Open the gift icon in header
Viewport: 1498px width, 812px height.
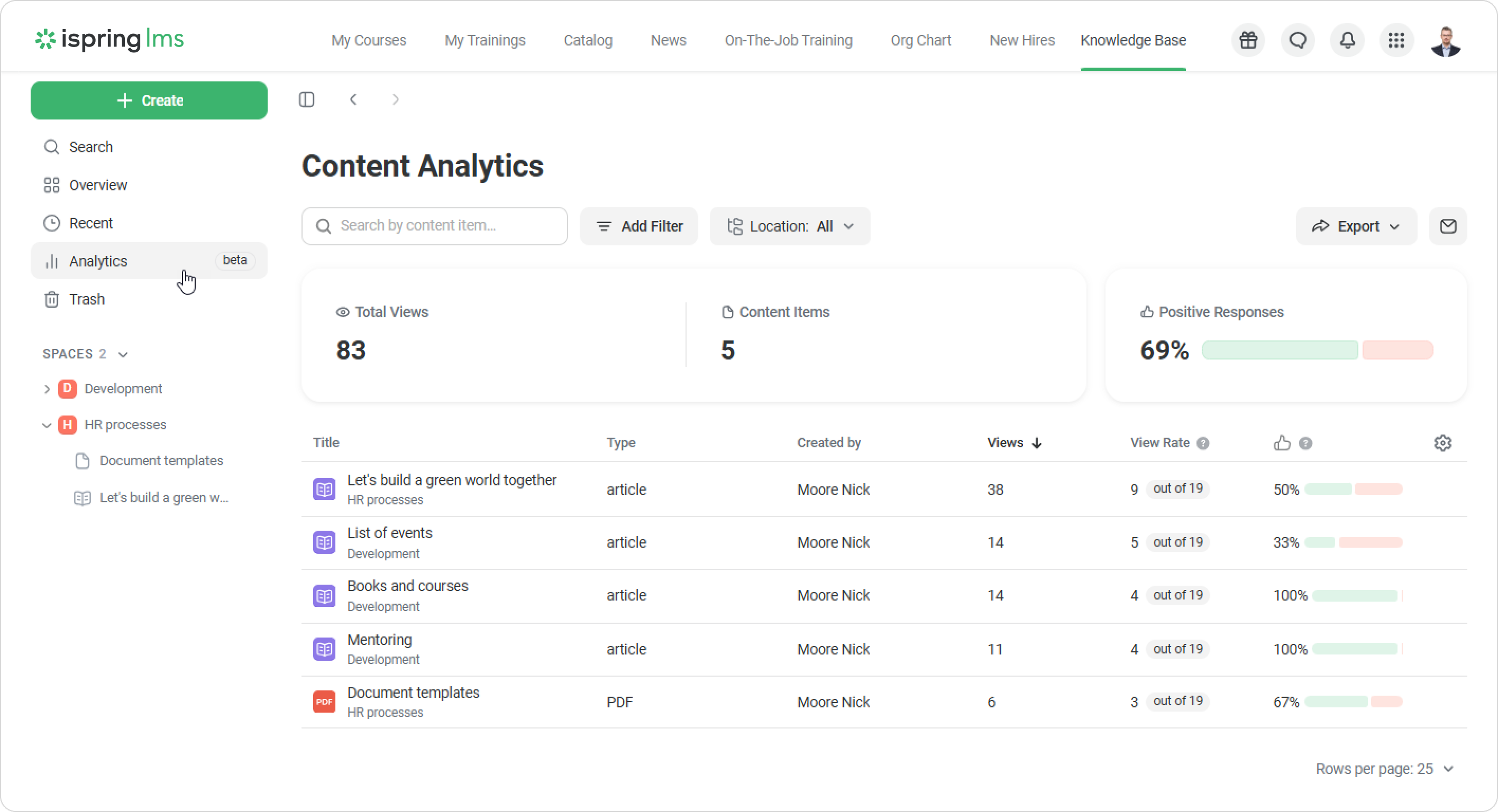coord(1248,40)
